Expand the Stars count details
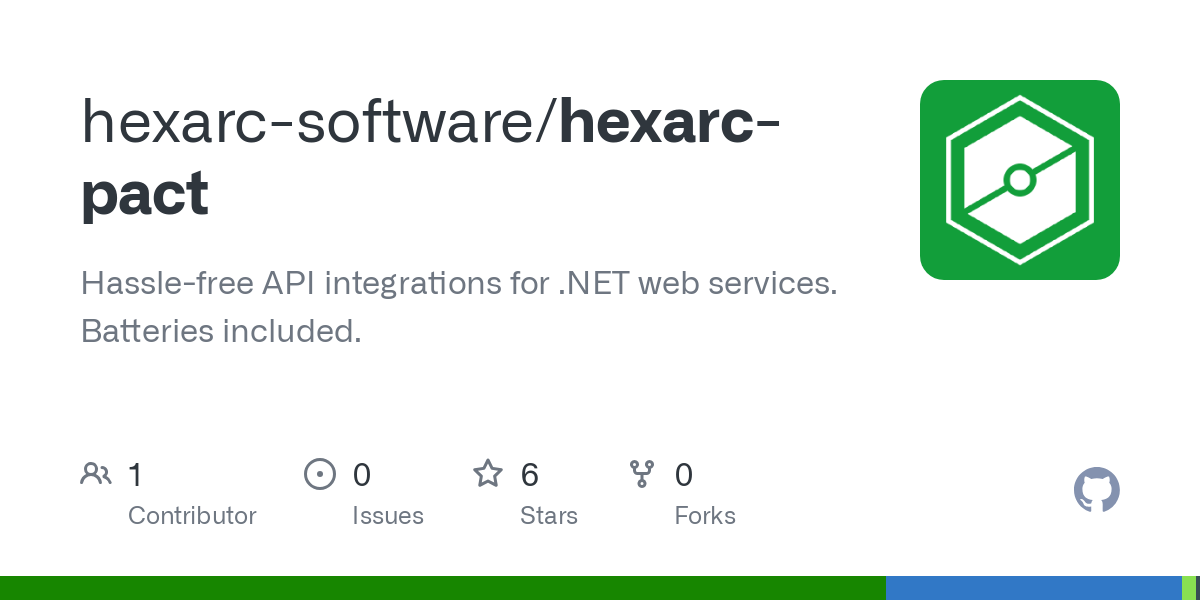Image resolution: width=1200 pixels, height=600 pixels. tap(529, 475)
